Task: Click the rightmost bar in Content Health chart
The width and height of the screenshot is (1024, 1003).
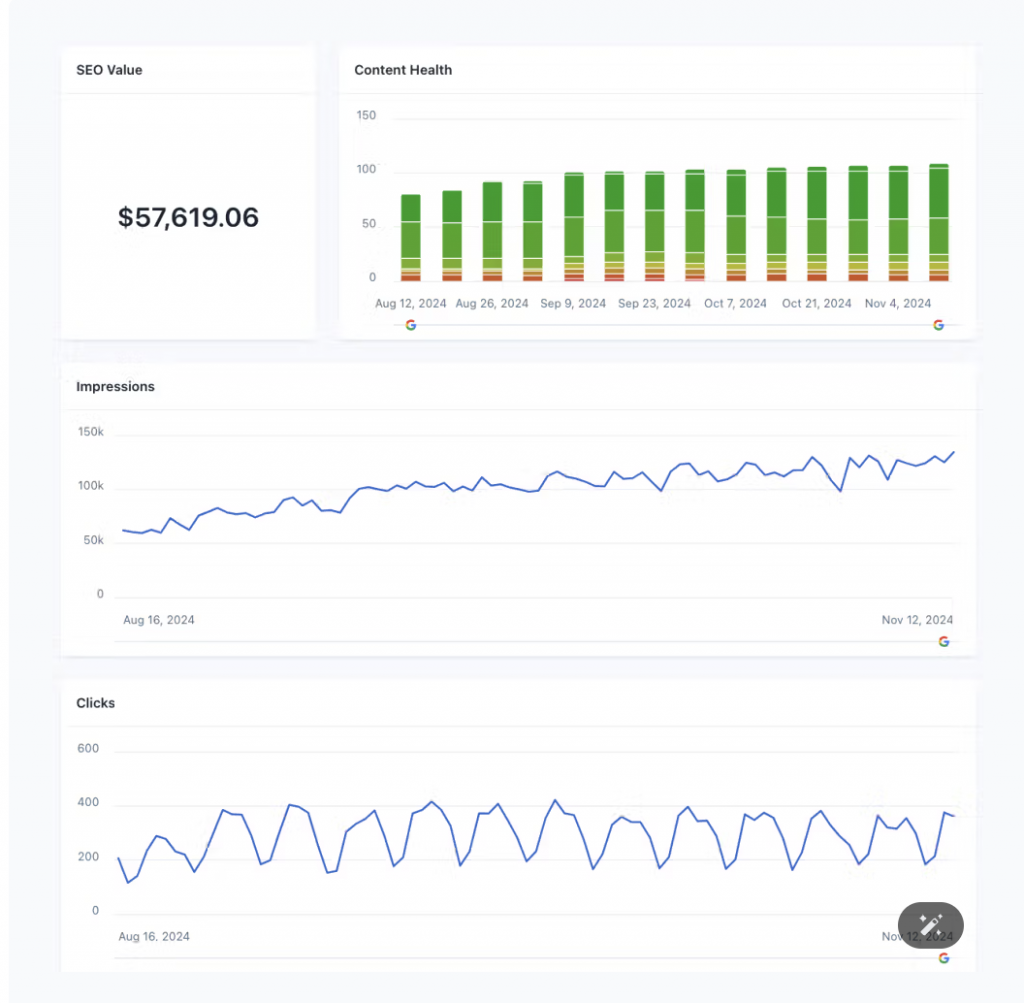Action: point(938,223)
